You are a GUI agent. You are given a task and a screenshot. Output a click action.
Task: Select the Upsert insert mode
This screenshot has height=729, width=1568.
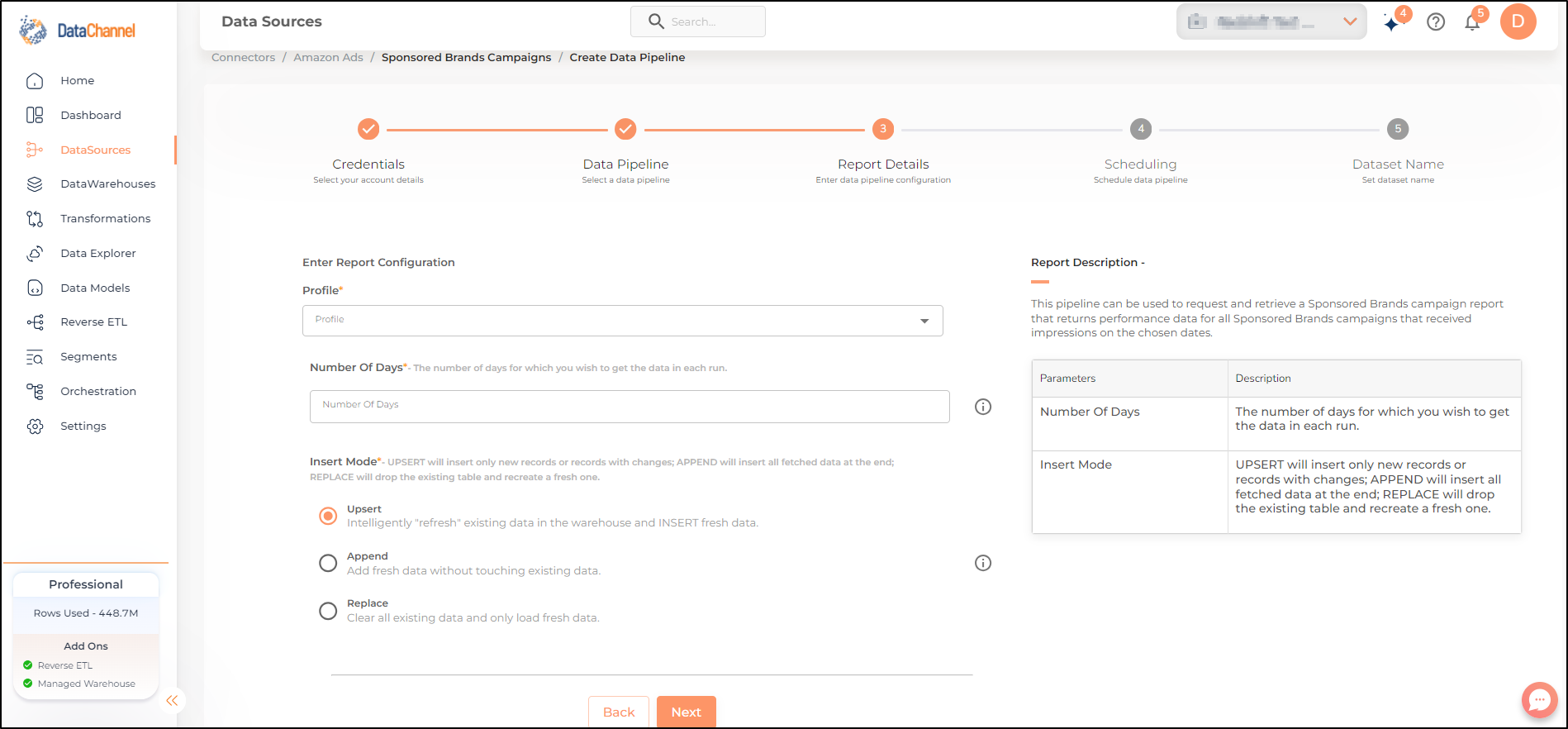(328, 516)
